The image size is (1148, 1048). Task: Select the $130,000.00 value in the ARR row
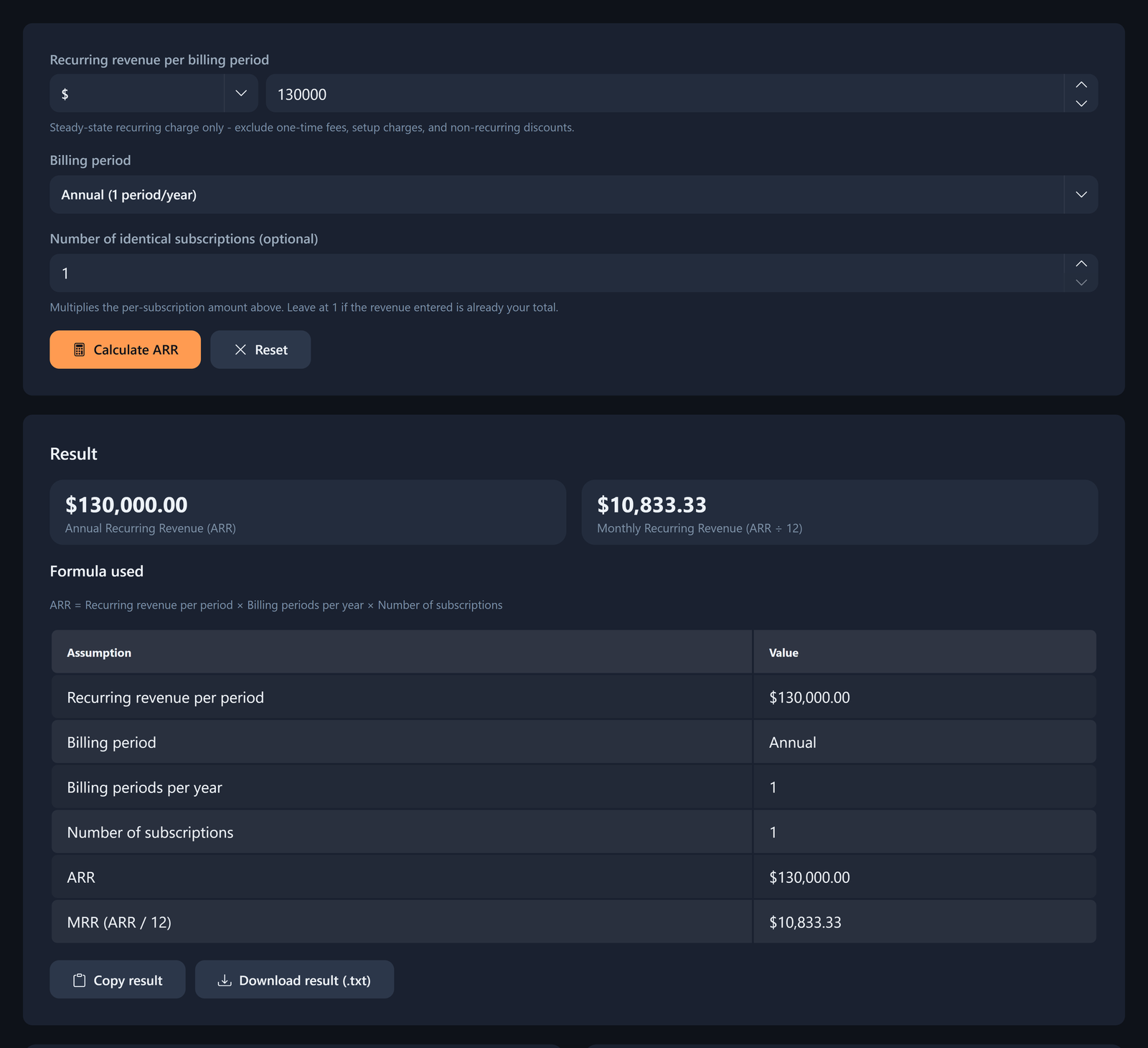pyautogui.click(x=809, y=877)
